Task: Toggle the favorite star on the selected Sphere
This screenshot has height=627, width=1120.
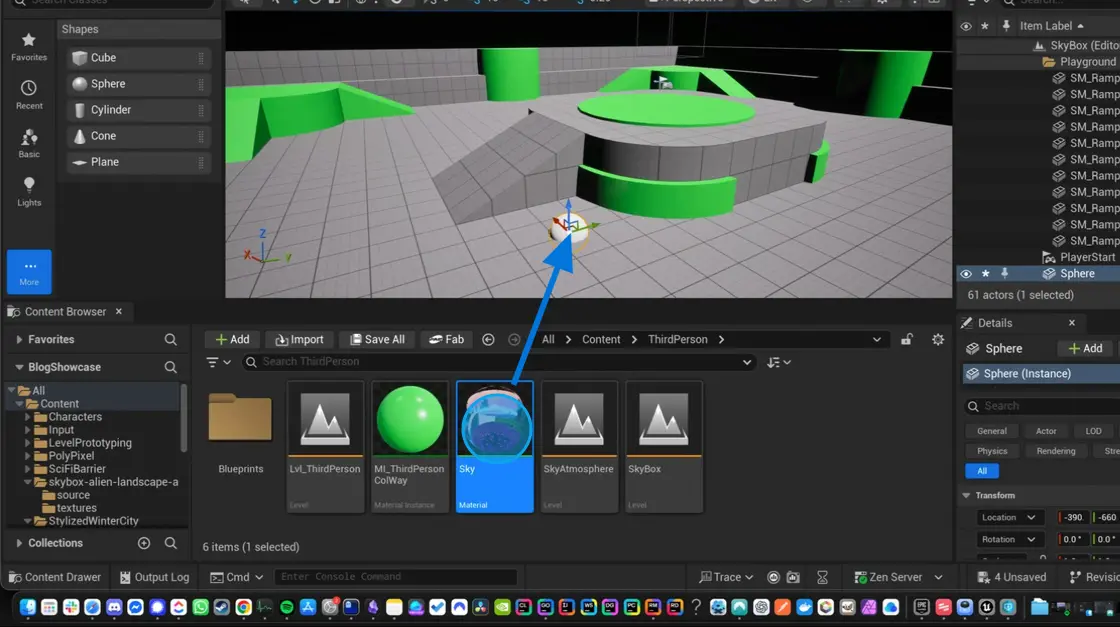Action: [985, 273]
